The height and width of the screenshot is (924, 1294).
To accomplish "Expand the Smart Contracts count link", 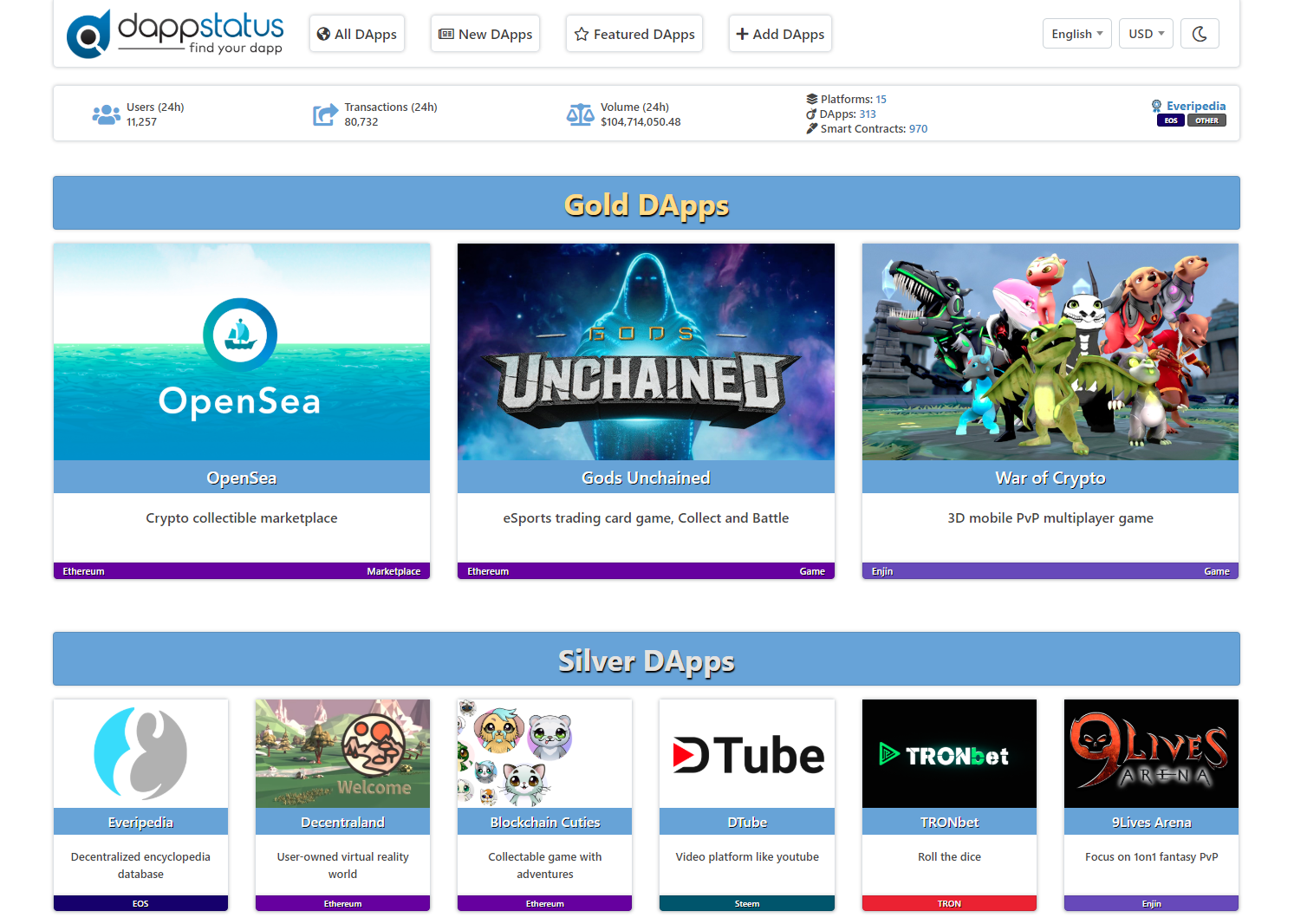I will click(x=920, y=128).
